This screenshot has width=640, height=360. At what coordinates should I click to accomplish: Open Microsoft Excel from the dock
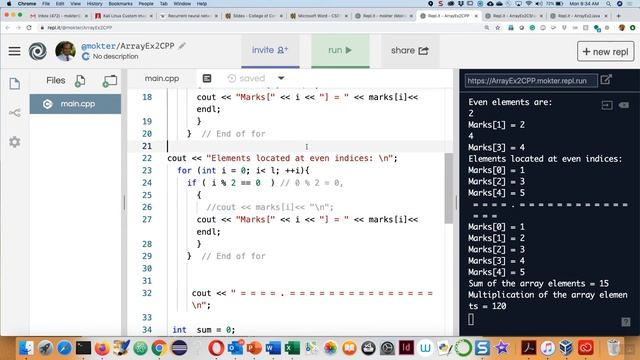click(x=292, y=348)
